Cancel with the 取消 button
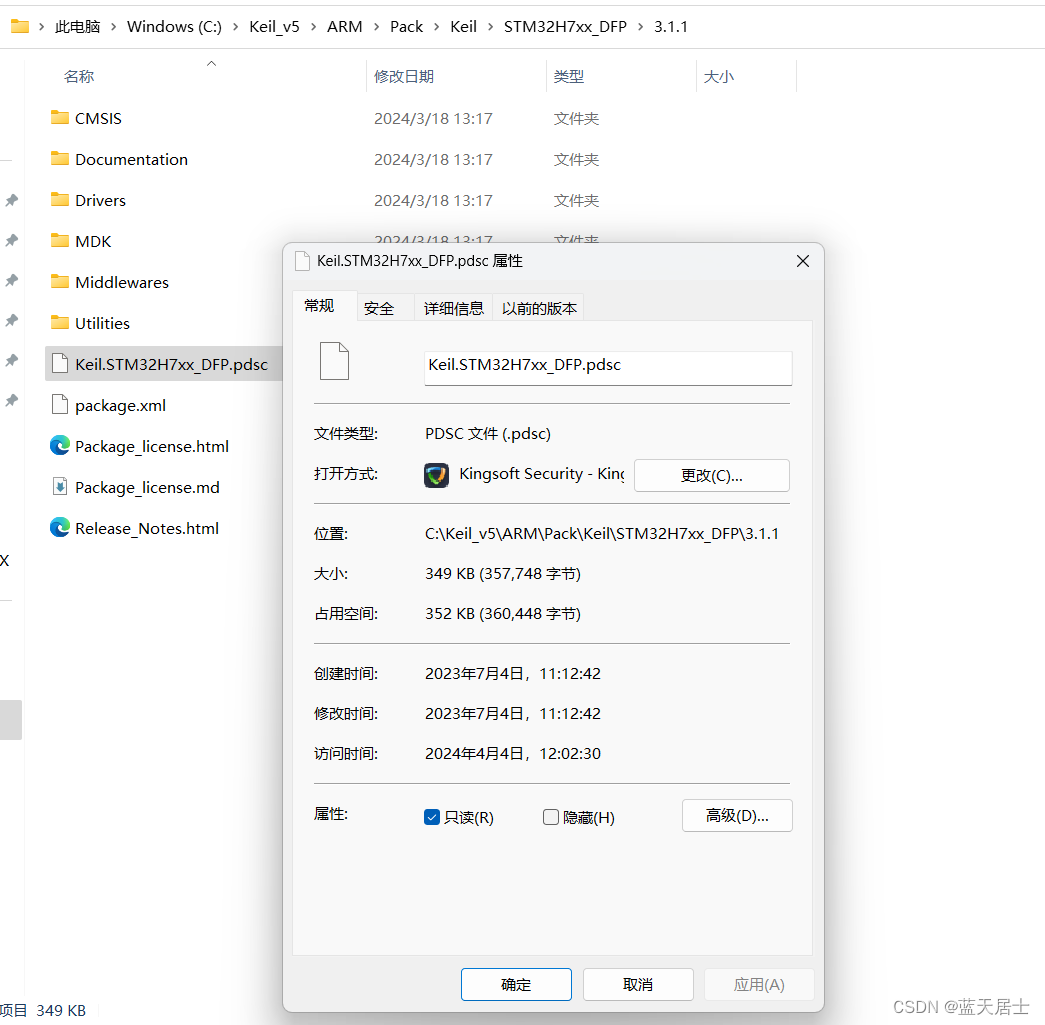 point(638,984)
